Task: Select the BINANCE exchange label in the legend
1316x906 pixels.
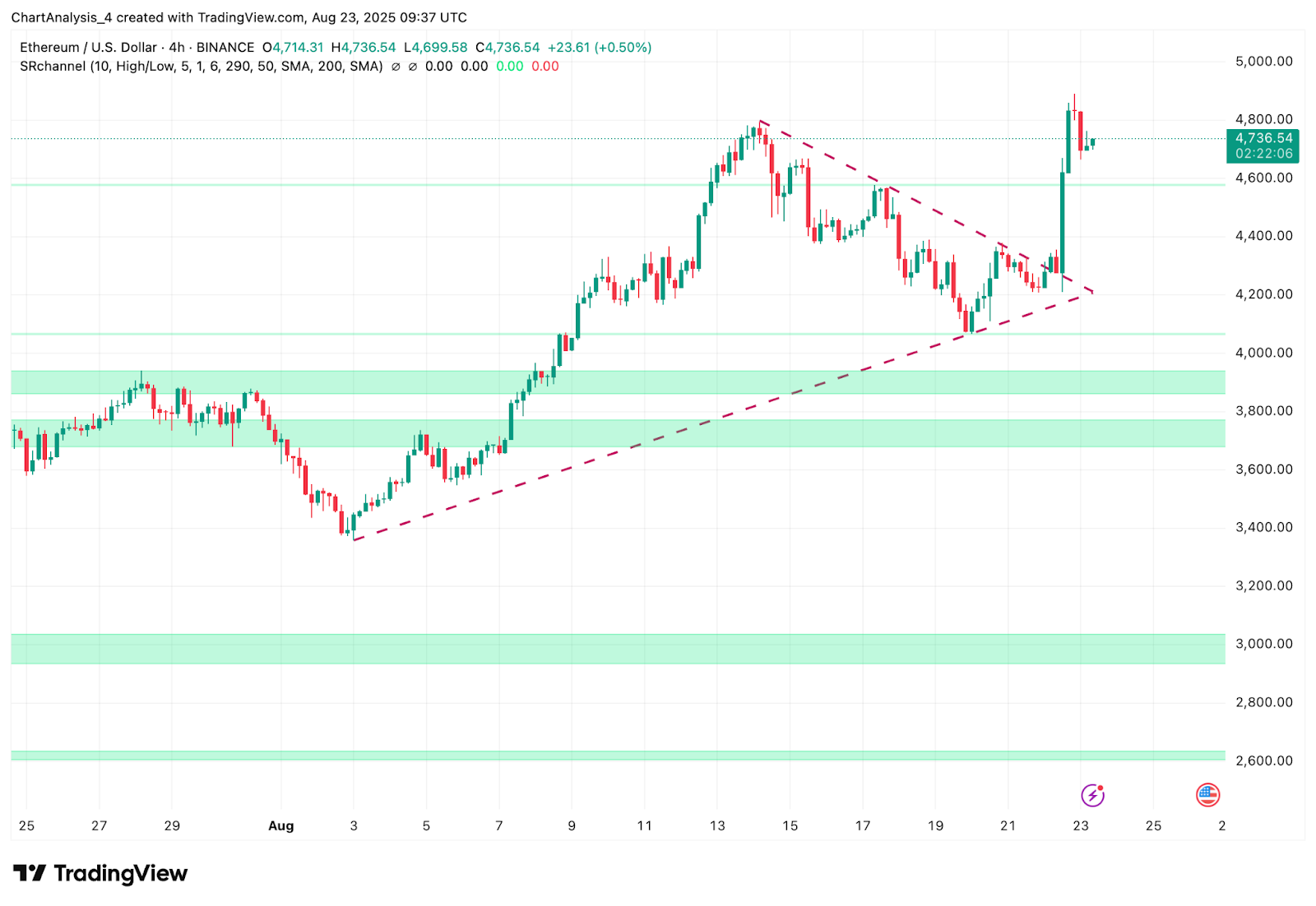Action: [224, 47]
